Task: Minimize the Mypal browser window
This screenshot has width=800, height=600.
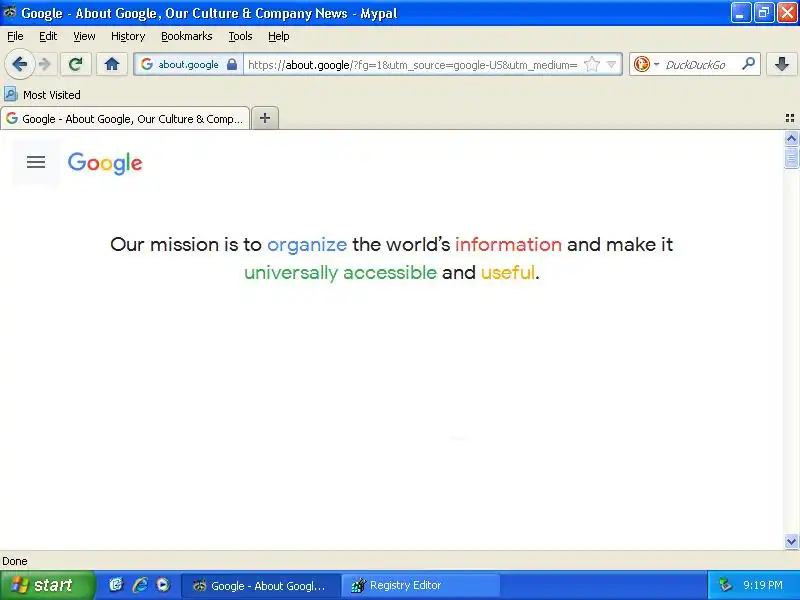Action: [x=740, y=13]
